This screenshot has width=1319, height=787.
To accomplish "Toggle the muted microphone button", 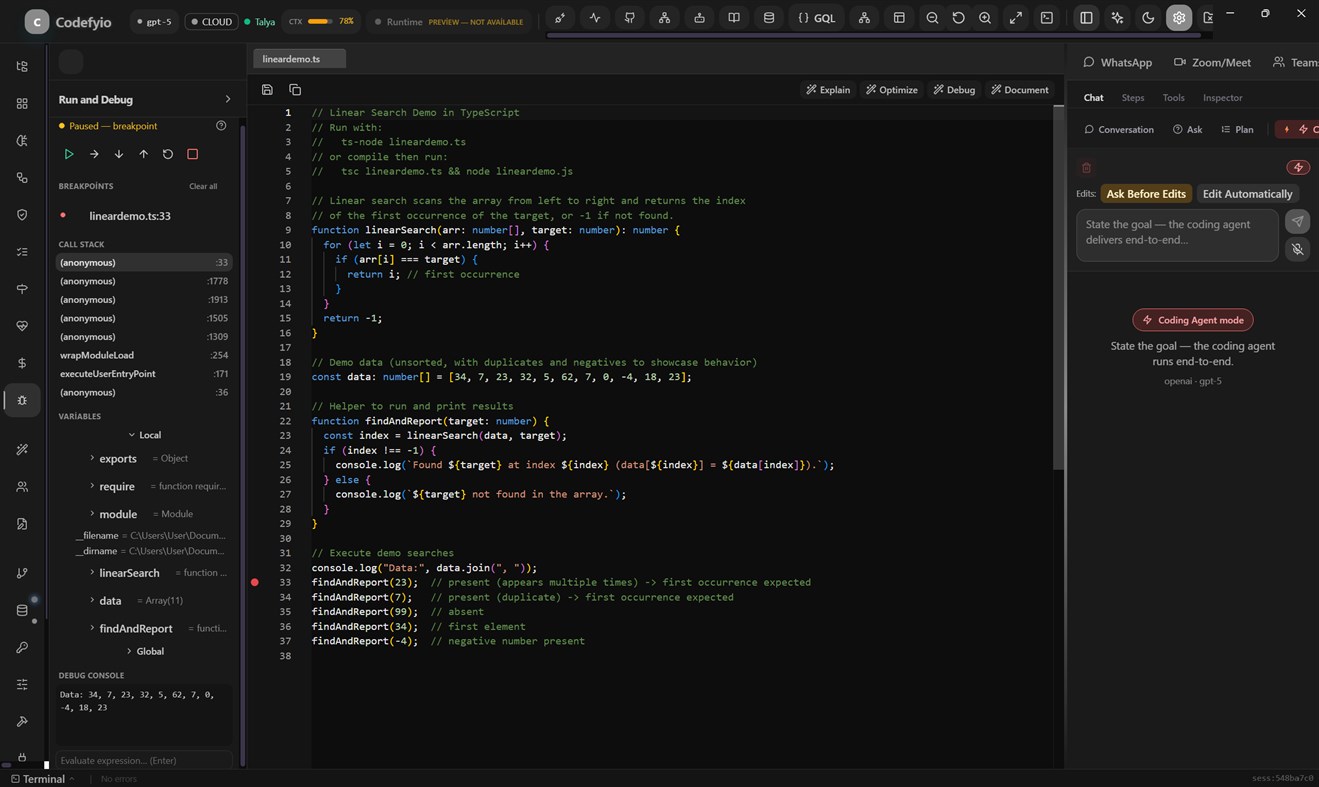I will pos(1297,249).
